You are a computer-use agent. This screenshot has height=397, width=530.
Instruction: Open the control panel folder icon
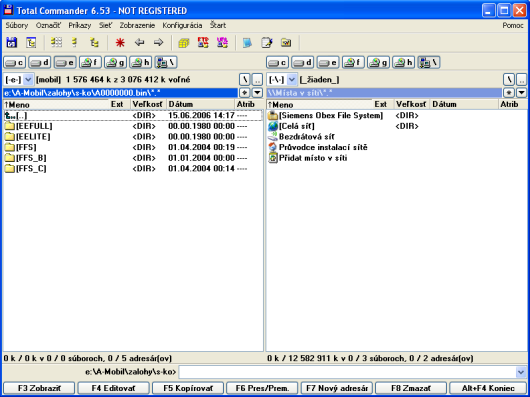(x=286, y=43)
